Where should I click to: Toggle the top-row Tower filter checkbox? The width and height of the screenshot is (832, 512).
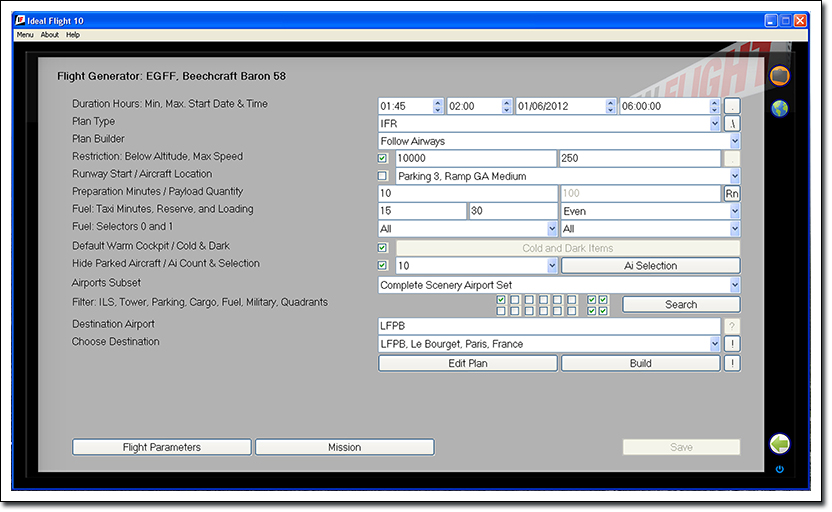pos(515,300)
